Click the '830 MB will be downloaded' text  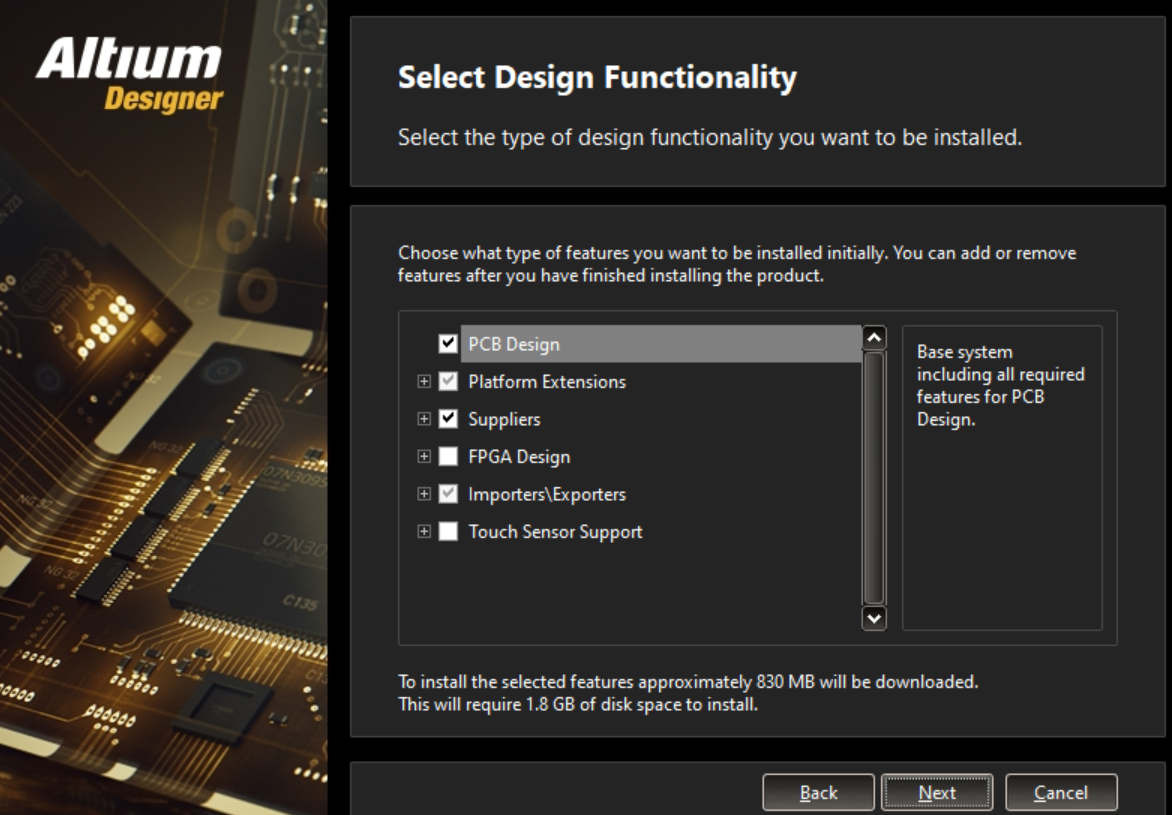coord(867,682)
